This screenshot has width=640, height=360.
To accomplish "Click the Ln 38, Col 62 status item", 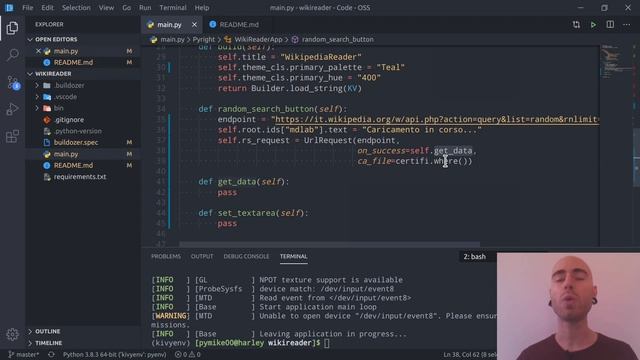I will (470, 354).
